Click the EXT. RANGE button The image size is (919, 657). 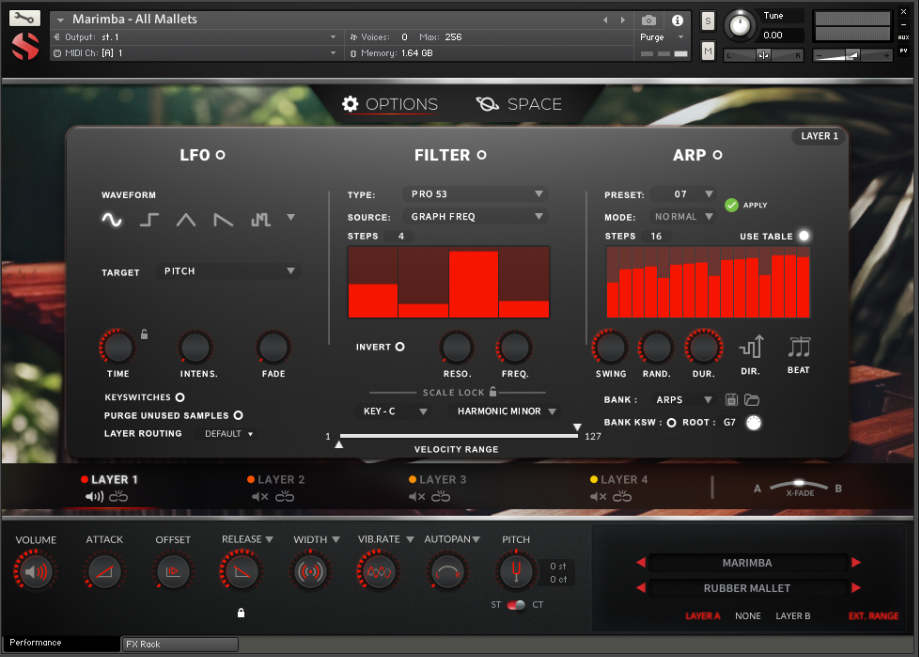point(873,616)
